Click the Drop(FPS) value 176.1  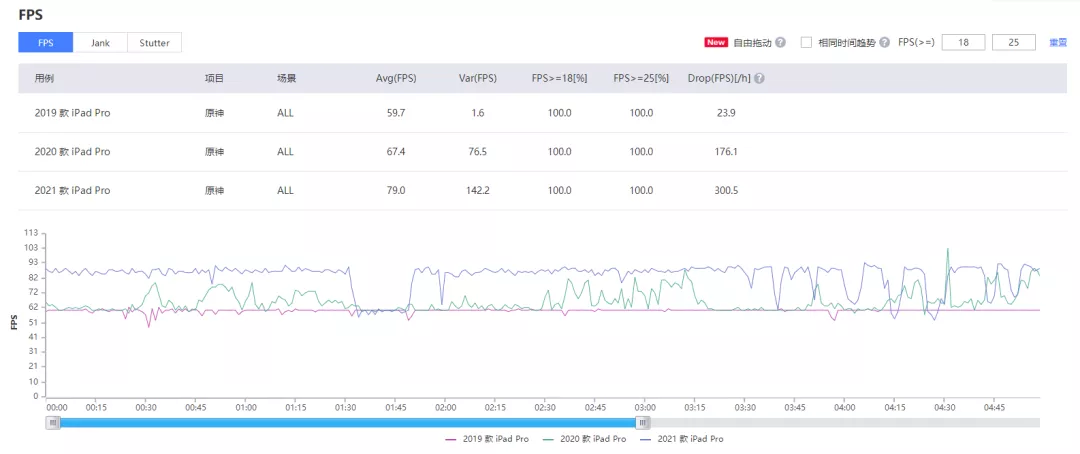726,152
